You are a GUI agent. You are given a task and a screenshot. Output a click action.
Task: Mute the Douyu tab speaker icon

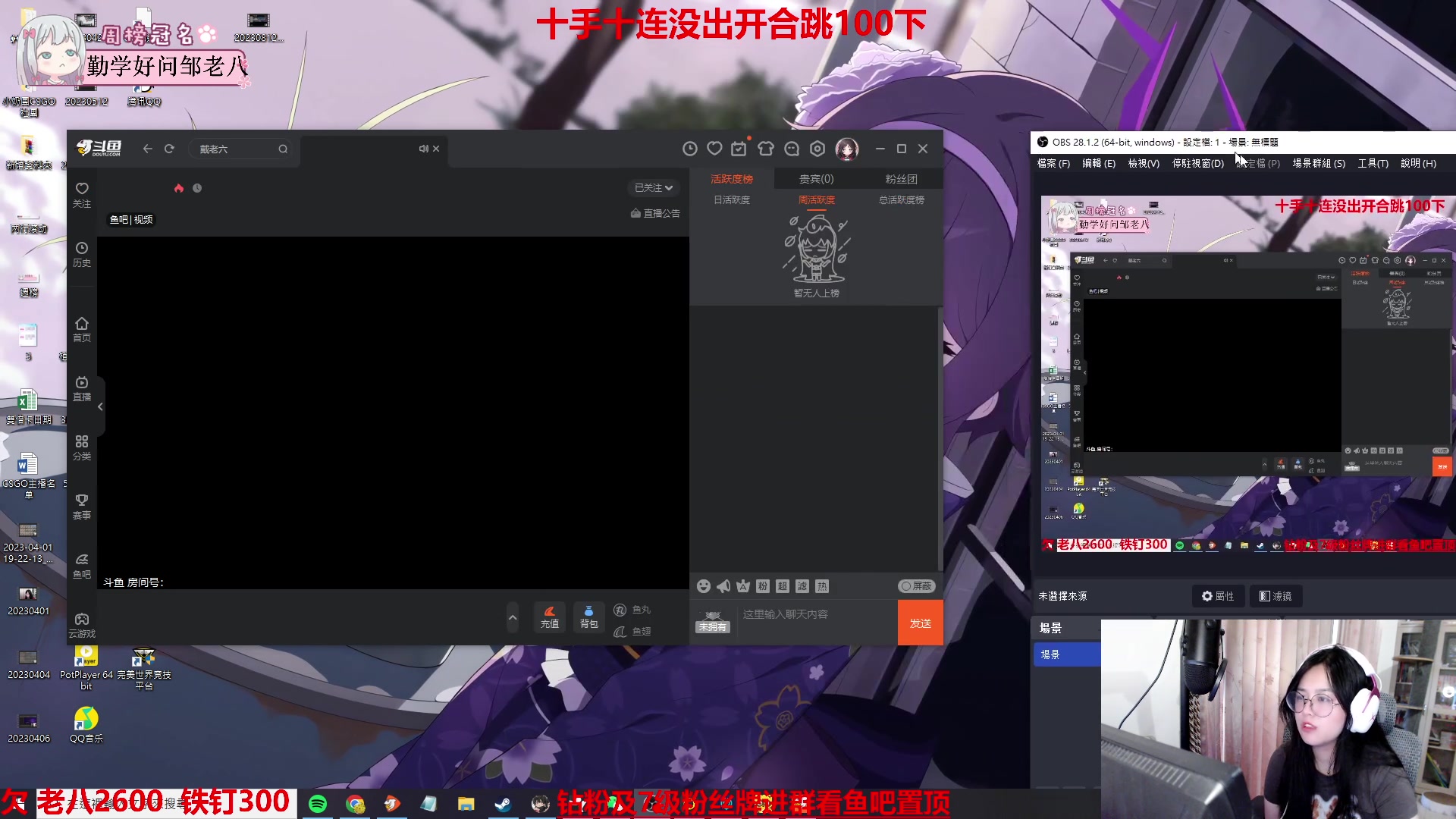(423, 149)
